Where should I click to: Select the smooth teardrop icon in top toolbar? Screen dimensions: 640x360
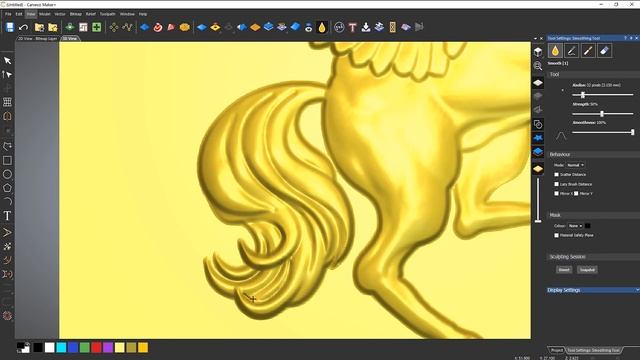[x=322, y=27]
